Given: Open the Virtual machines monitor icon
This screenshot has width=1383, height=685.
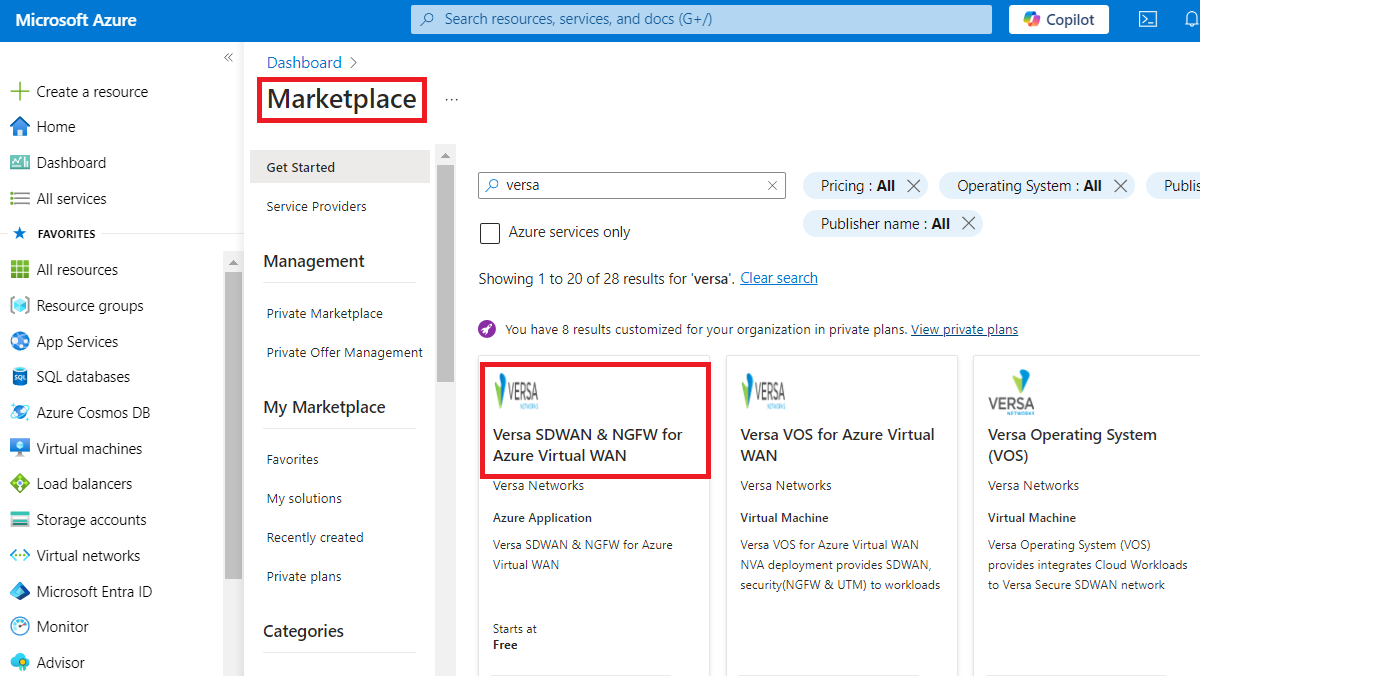Looking at the screenshot, I should 19,449.
